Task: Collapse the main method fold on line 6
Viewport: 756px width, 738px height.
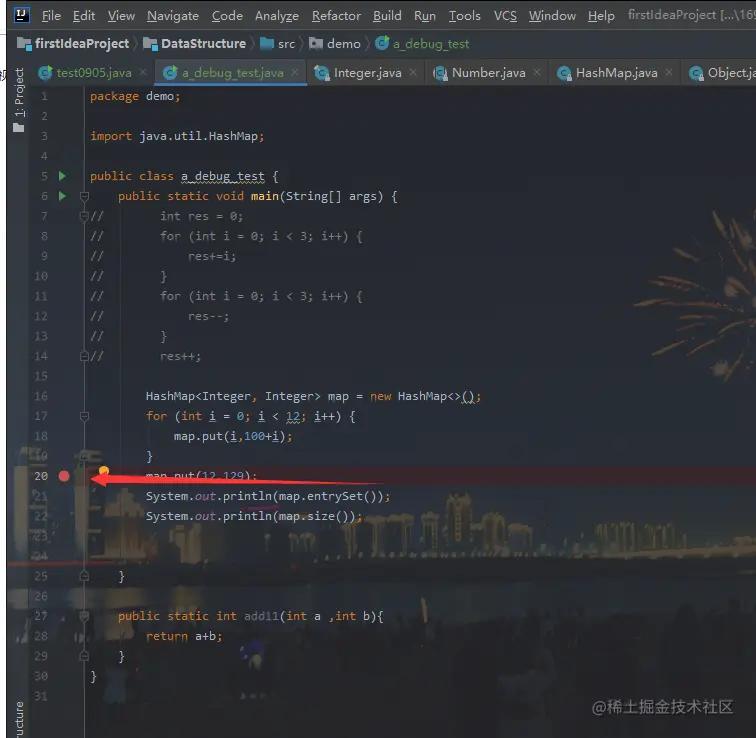Action: click(84, 196)
